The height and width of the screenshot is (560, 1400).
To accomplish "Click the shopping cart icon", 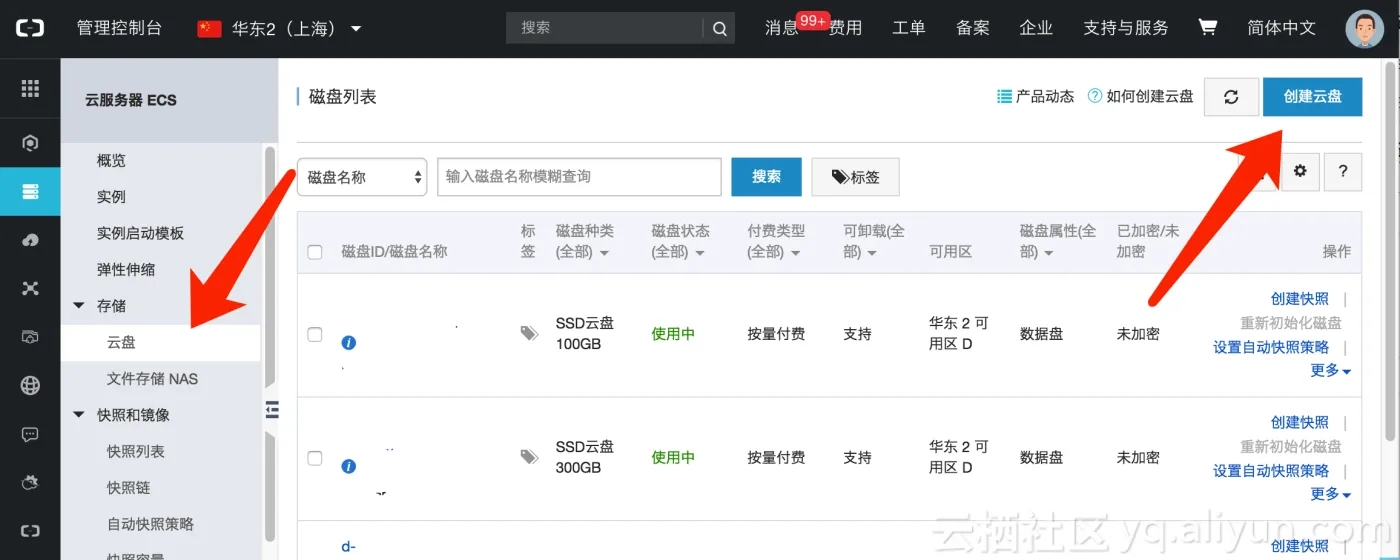I will (1208, 28).
